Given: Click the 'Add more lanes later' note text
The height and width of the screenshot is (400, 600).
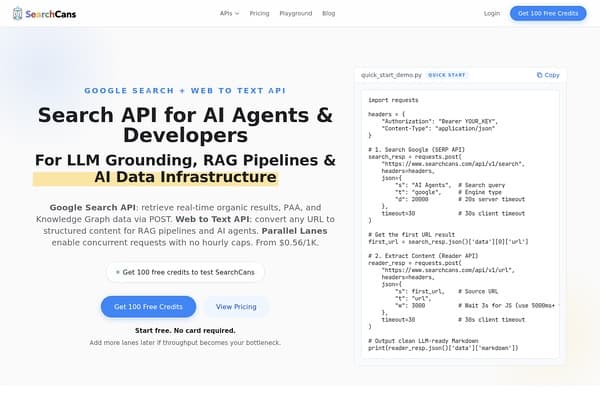Looking at the screenshot, I should pos(185,343).
